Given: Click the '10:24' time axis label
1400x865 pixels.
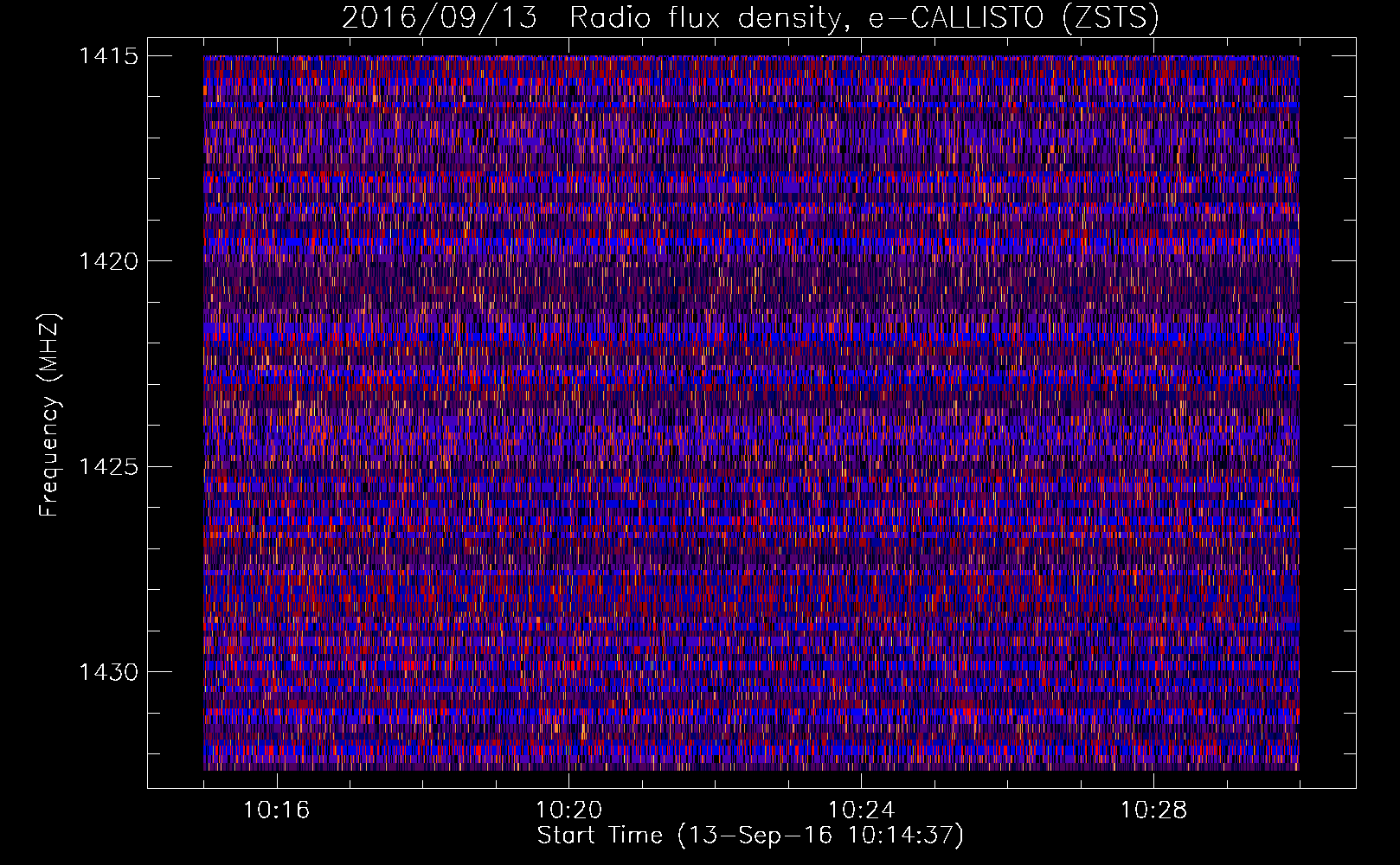Looking at the screenshot, I should click(x=862, y=811).
